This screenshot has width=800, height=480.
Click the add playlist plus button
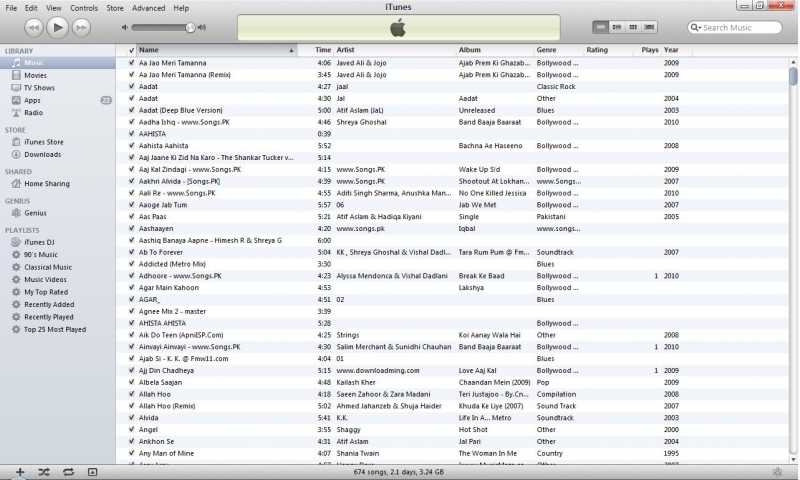tap(20, 472)
